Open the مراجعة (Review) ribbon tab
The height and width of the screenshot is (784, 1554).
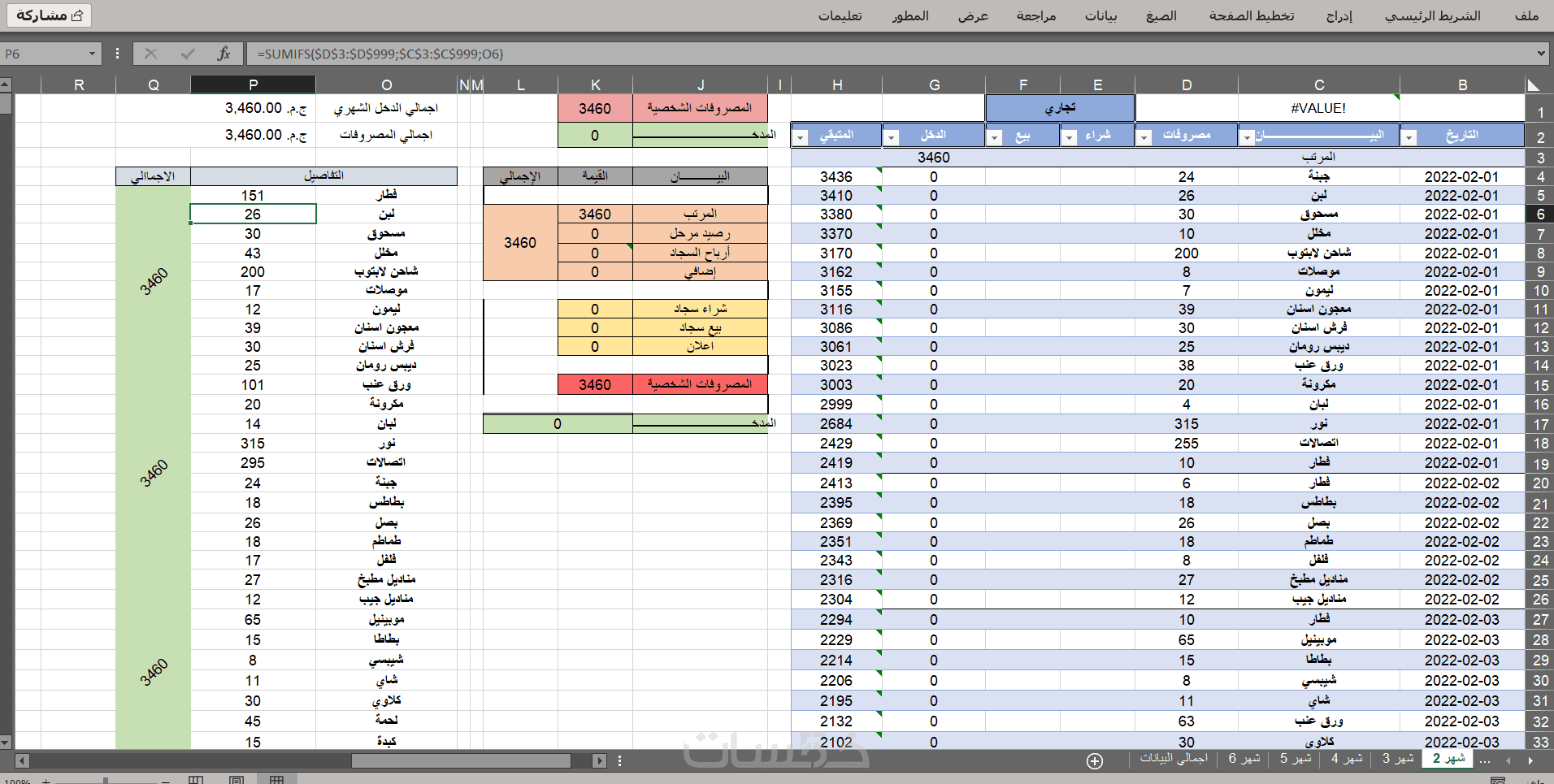pyautogui.click(x=1036, y=15)
